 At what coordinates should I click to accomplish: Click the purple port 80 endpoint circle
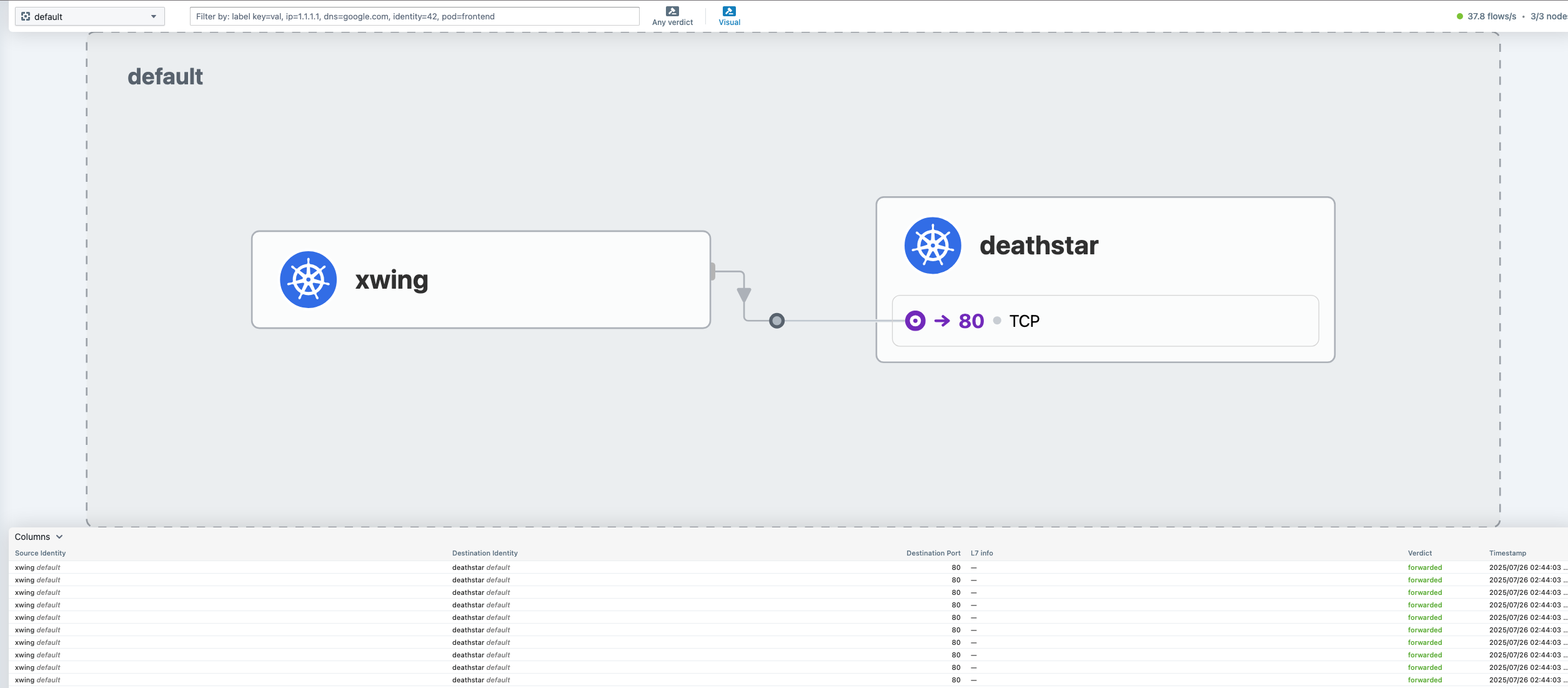[915, 321]
